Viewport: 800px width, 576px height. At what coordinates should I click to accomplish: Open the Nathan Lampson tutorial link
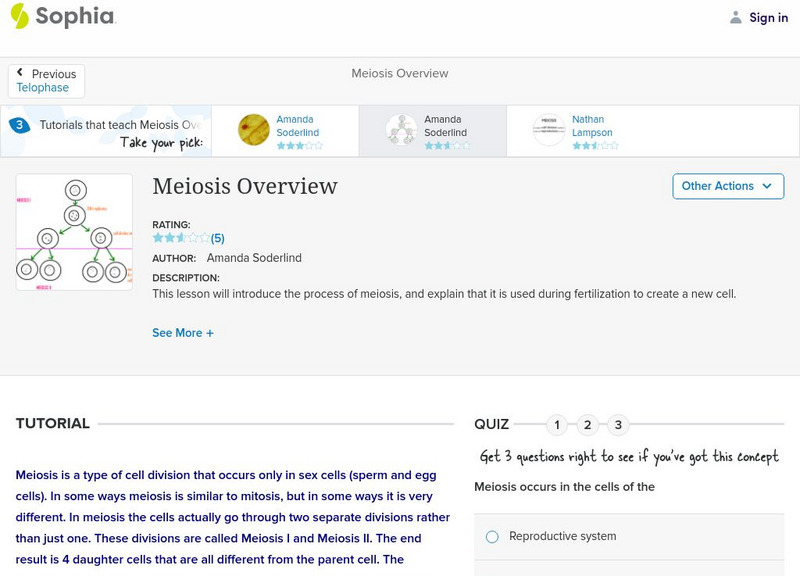coord(592,126)
